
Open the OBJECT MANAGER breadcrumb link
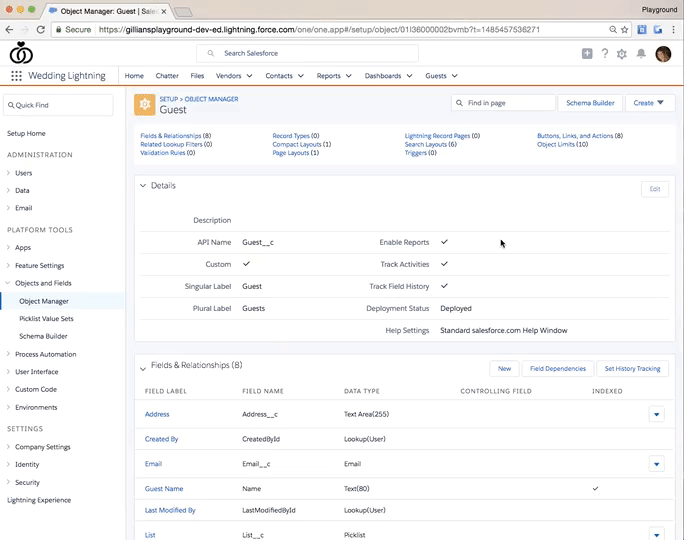pyautogui.click(x=212, y=99)
